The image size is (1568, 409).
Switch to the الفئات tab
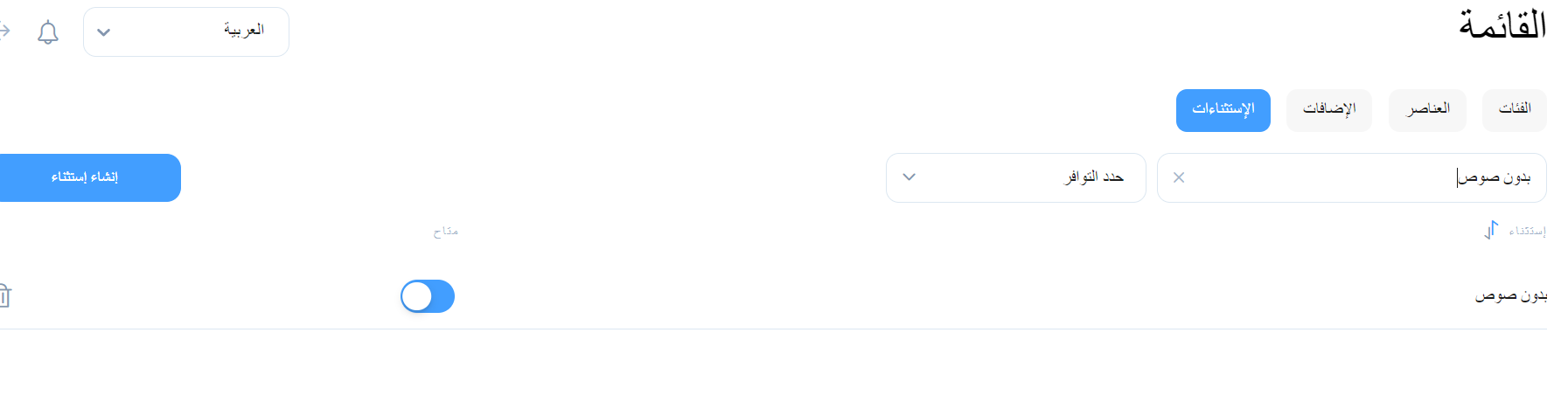[x=1515, y=110]
